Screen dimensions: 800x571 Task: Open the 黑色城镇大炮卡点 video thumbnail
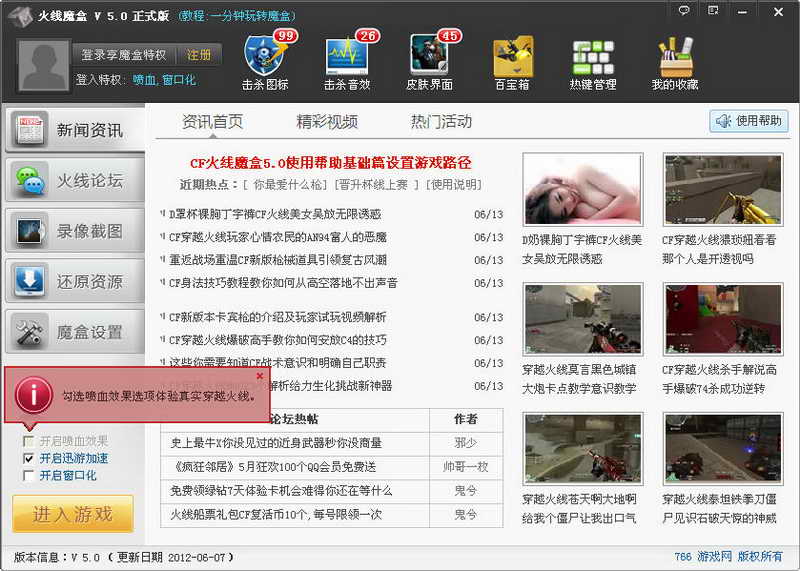tap(583, 319)
